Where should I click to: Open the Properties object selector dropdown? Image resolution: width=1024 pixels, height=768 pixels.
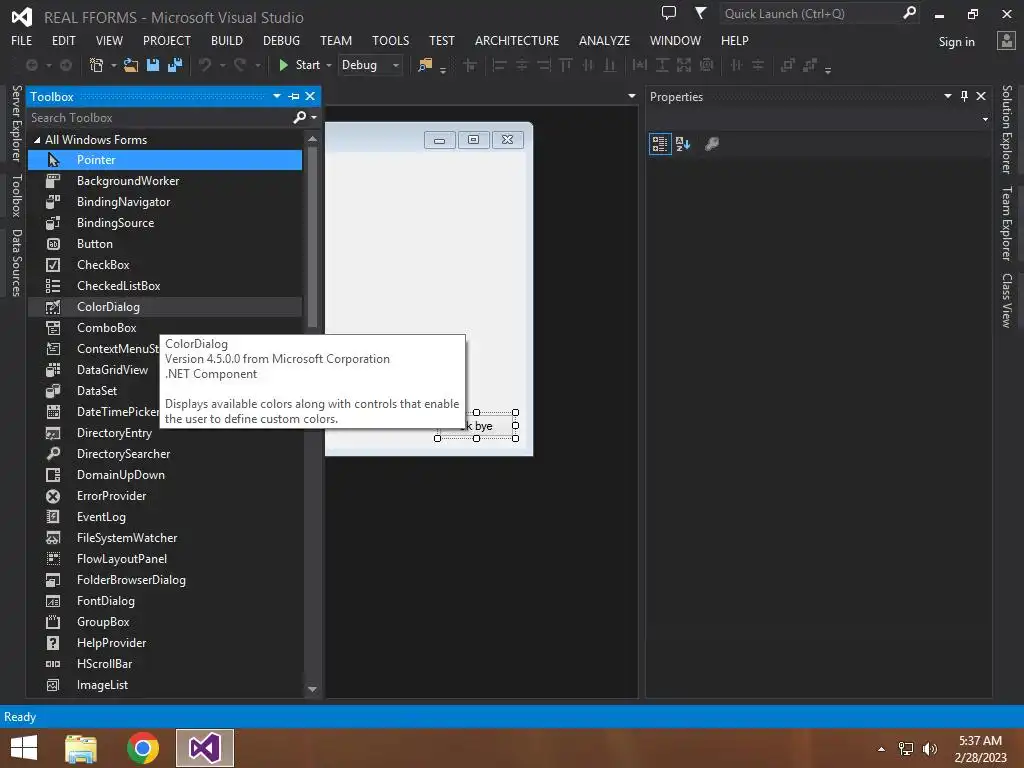pyautogui.click(x=985, y=120)
